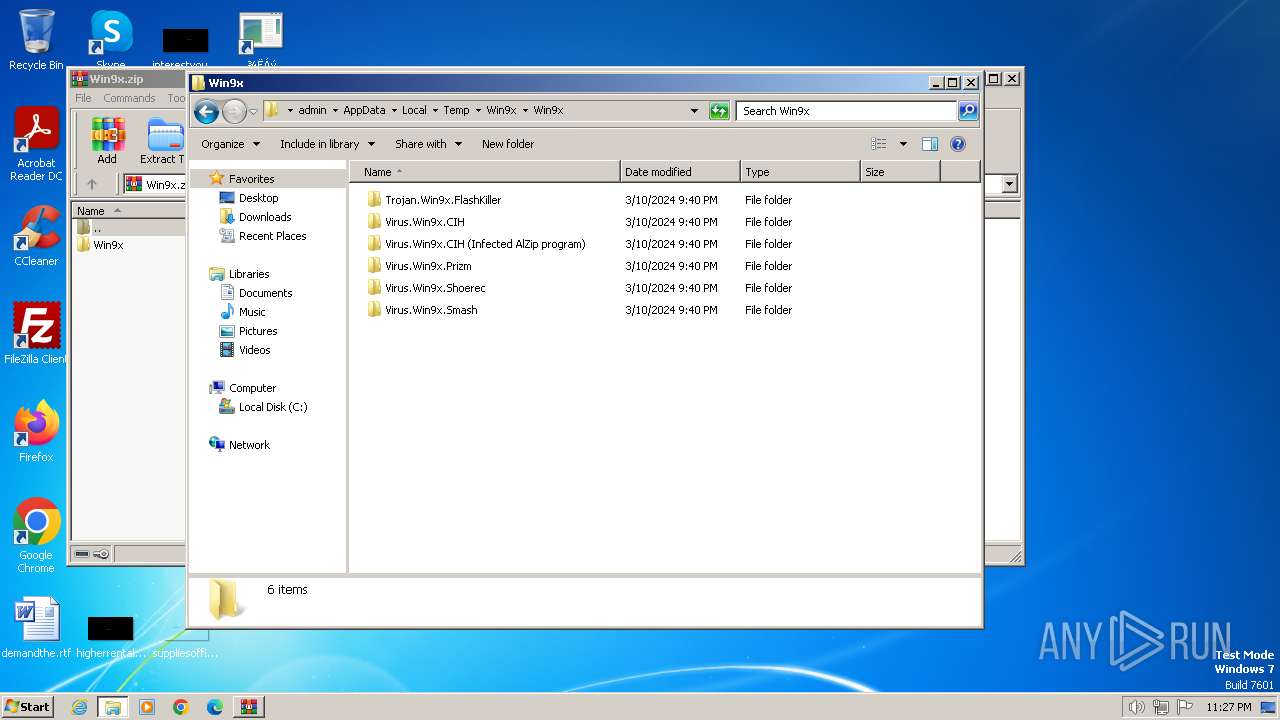Open Firefox desktop shortcut
This screenshot has width=1280, height=720.
[36, 432]
